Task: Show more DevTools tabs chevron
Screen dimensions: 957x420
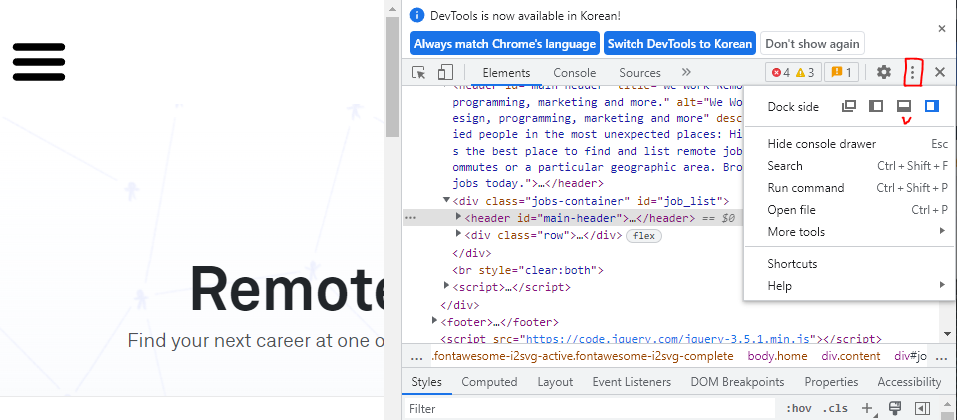Action: click(x=686, y=73)
